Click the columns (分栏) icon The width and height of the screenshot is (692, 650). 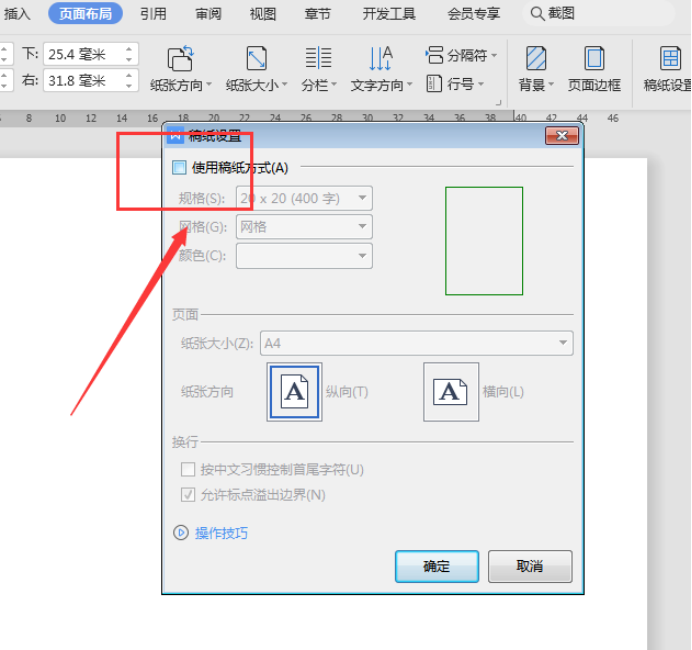319,59
